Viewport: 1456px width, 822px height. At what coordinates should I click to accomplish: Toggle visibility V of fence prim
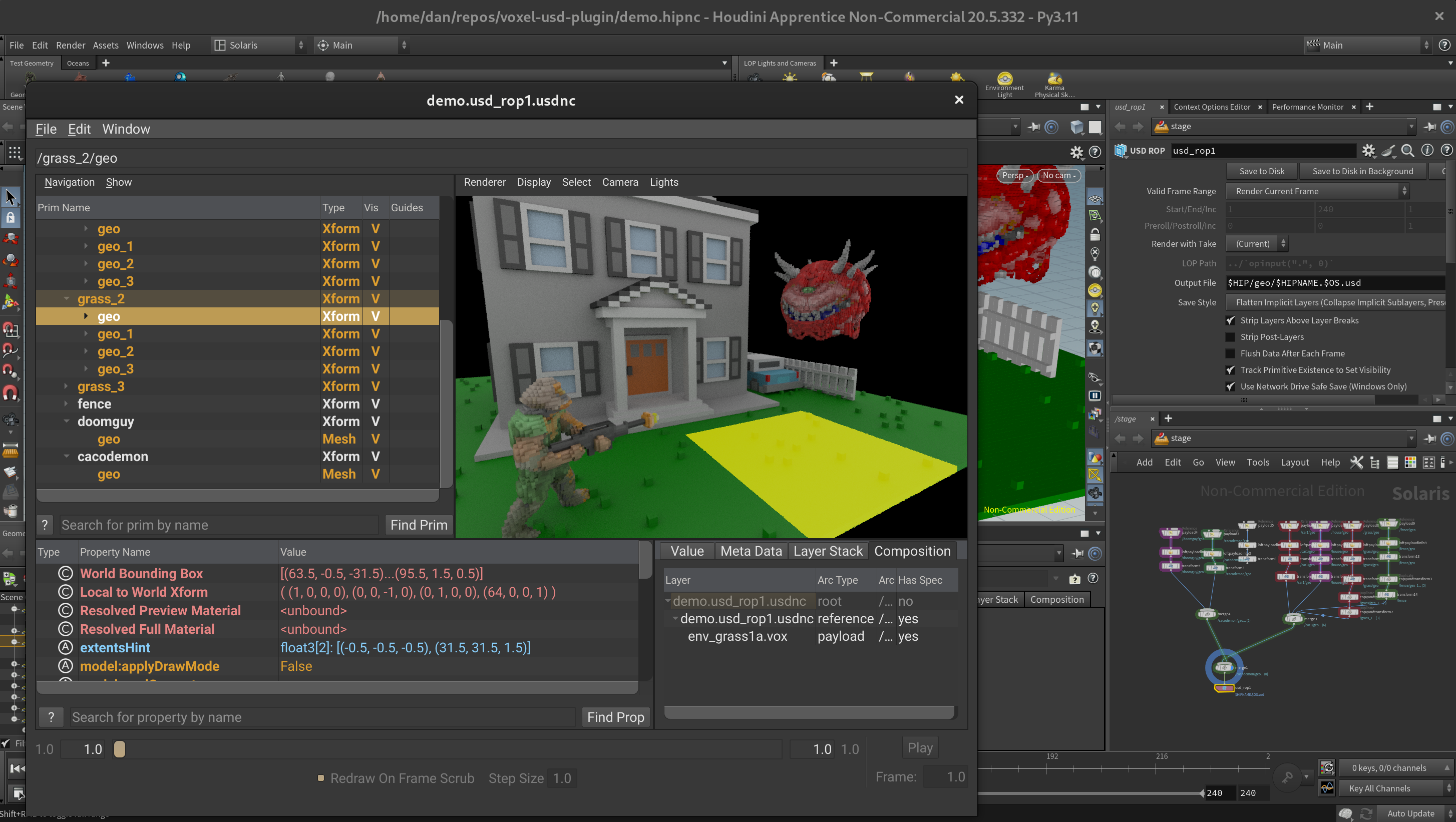(375, 404)
